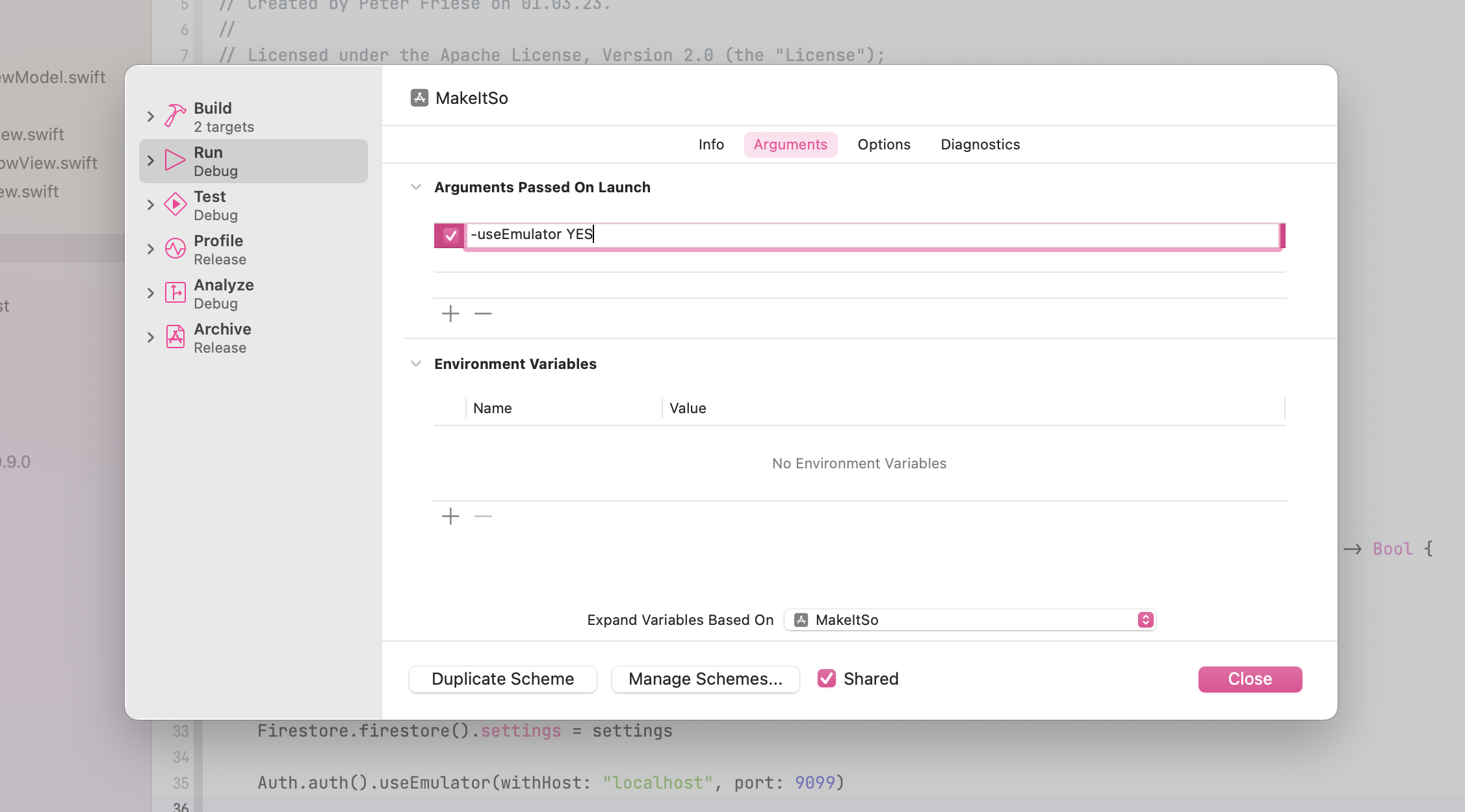
Task: Collapse Arguments Passed On Launch section
Action: click(x=416, y=187)
